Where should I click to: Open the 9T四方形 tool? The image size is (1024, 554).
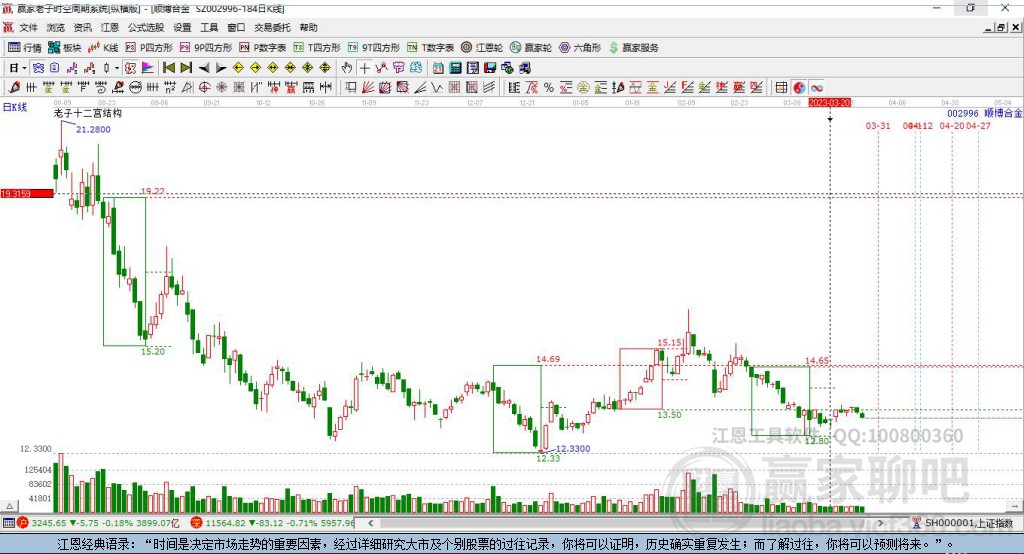[374, 48]
